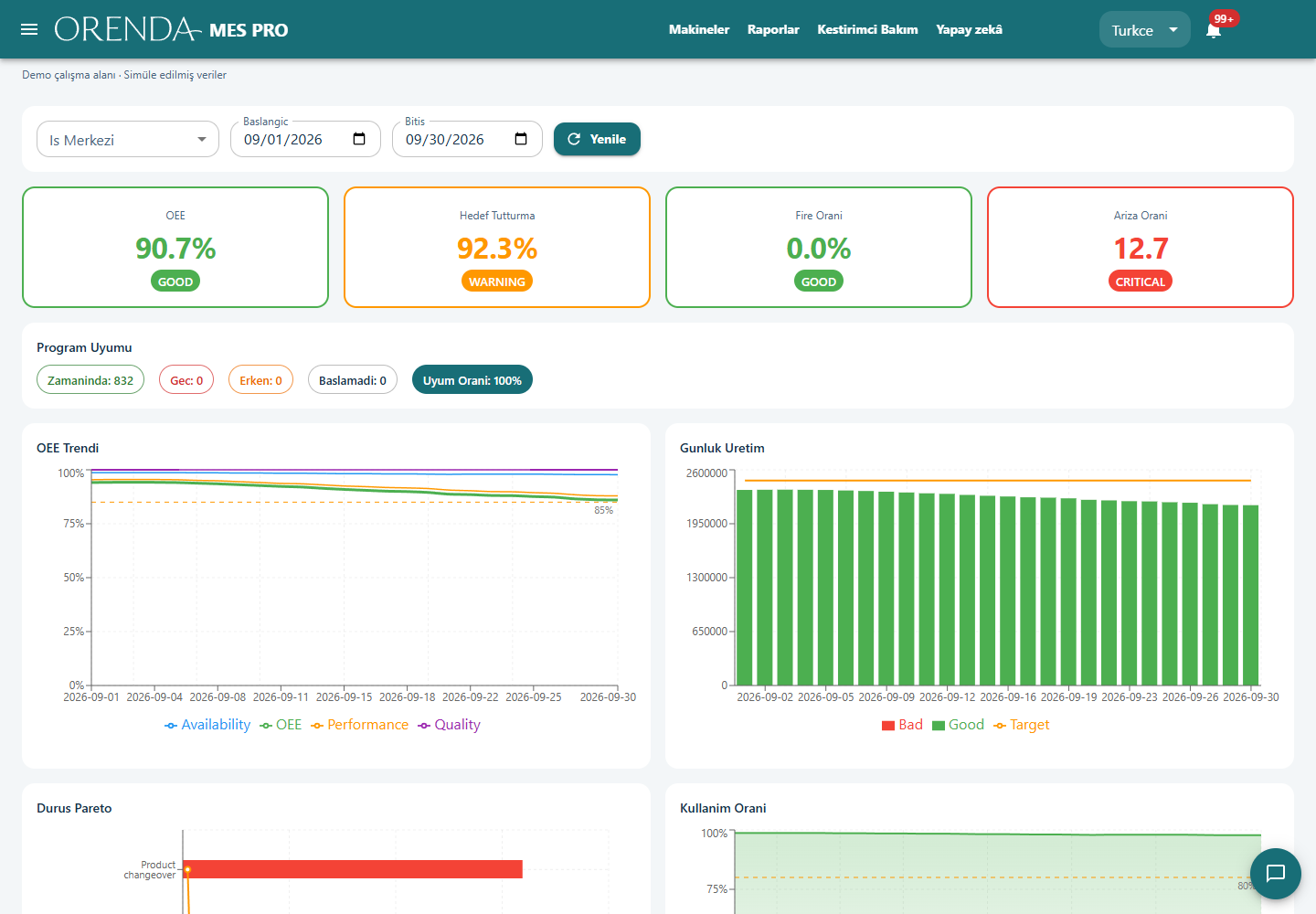Toggle Performance series in OEE Trendi legend
Screen dimensions: 1316x914
pos(360,725)
